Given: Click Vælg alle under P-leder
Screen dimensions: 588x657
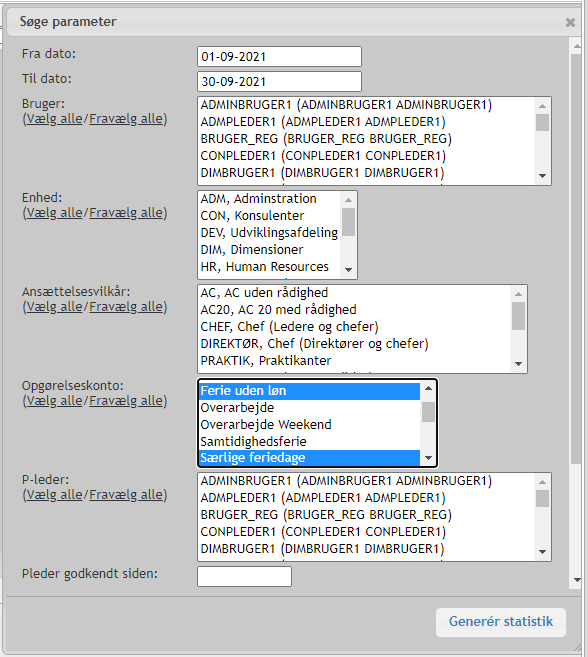Looking at the screenshot, I should click(x=54, y=494).
